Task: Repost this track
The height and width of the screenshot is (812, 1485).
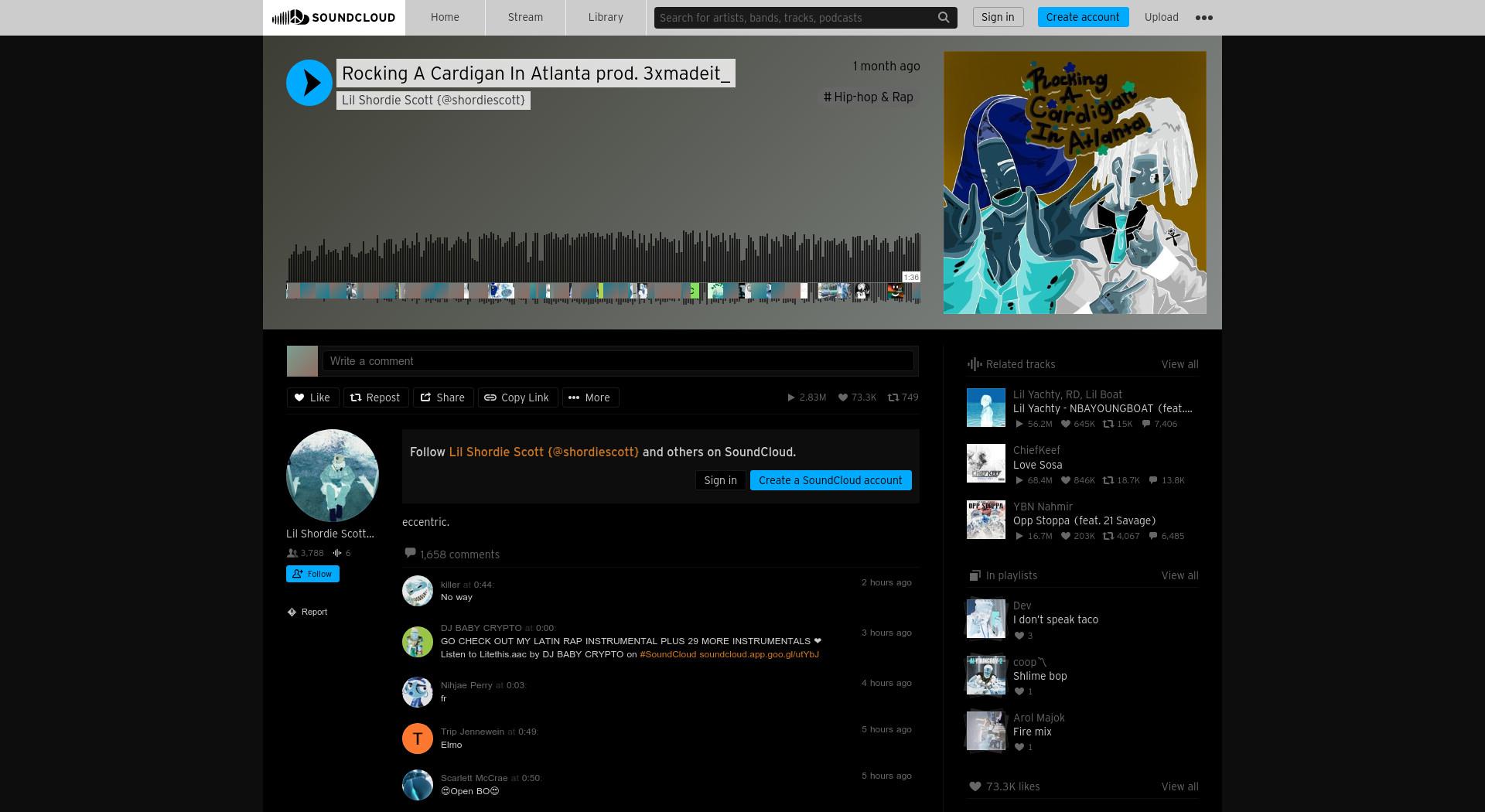Action: click(x=376, y=397)
